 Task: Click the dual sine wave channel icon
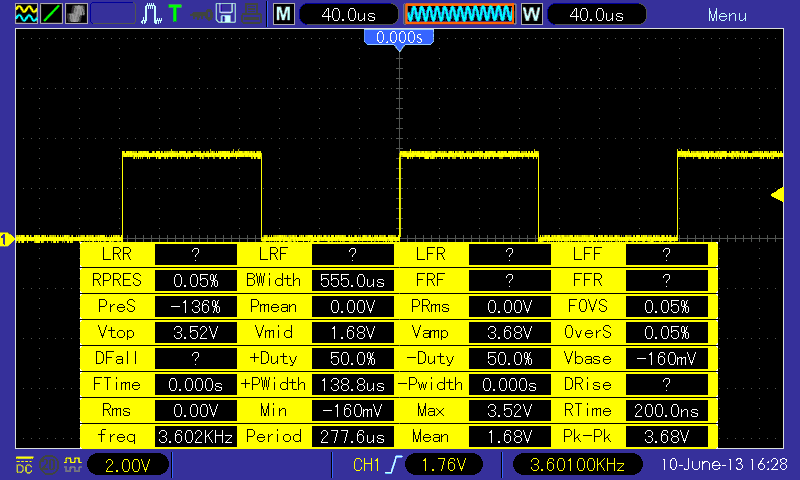pos(26,13)
